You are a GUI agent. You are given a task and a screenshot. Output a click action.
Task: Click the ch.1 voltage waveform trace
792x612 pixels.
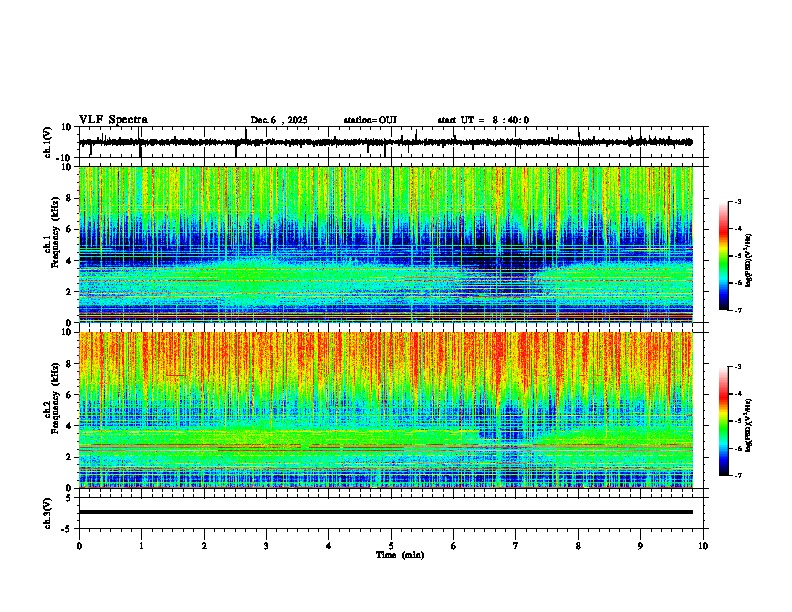[386, 142]
